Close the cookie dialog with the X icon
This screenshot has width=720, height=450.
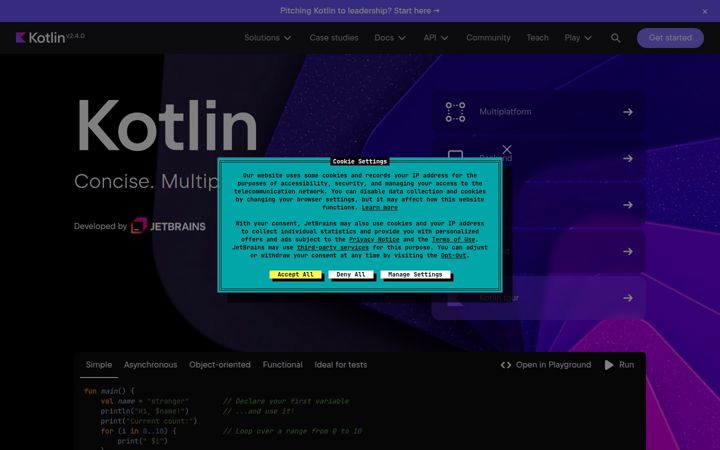pos(507,149)
